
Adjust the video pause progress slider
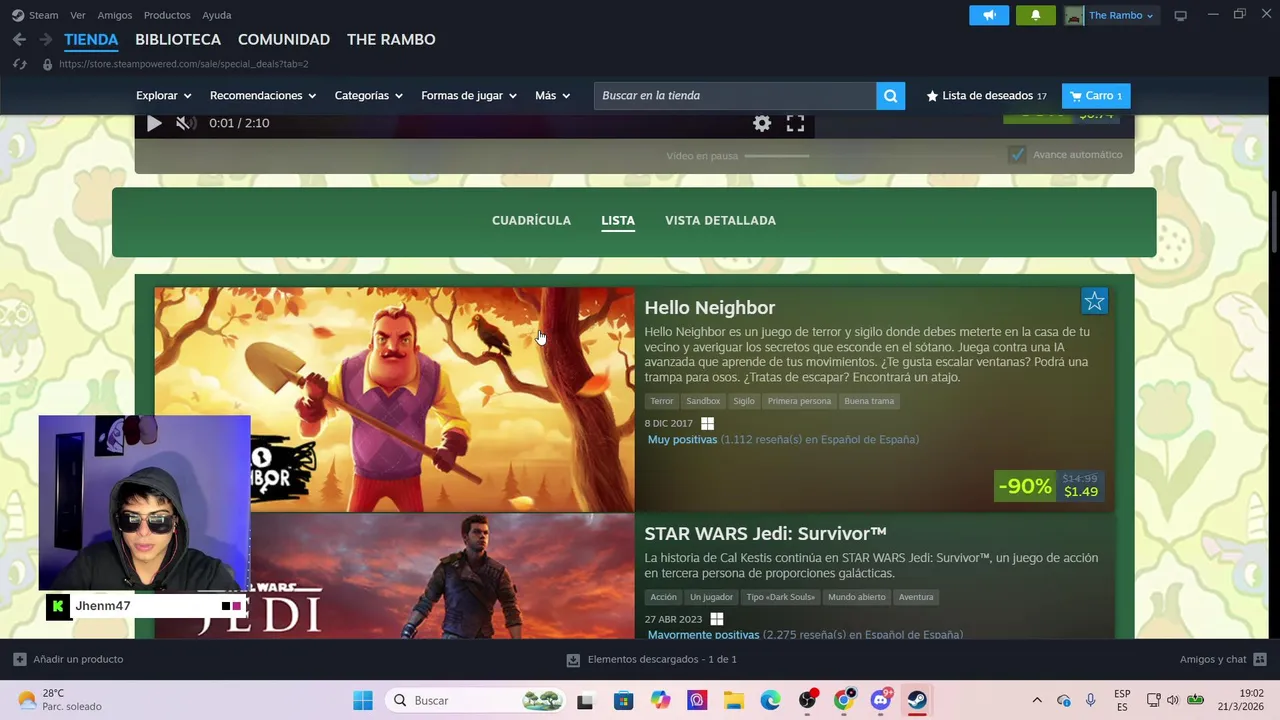tap(777, 155)
